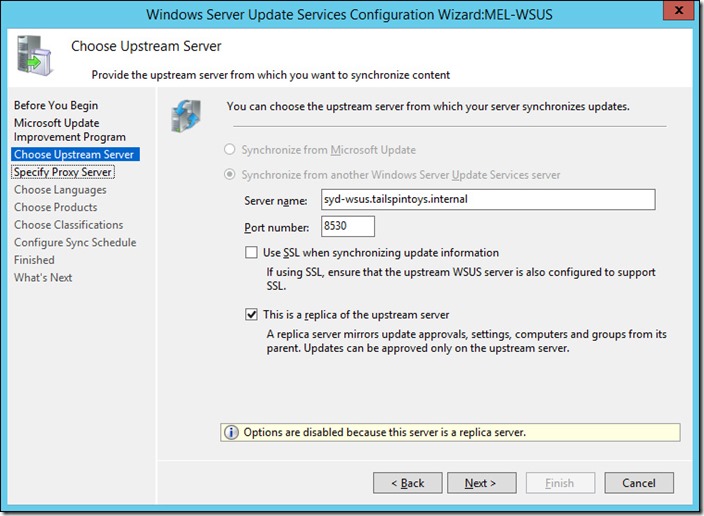Go to Before You Begin step

56,105
